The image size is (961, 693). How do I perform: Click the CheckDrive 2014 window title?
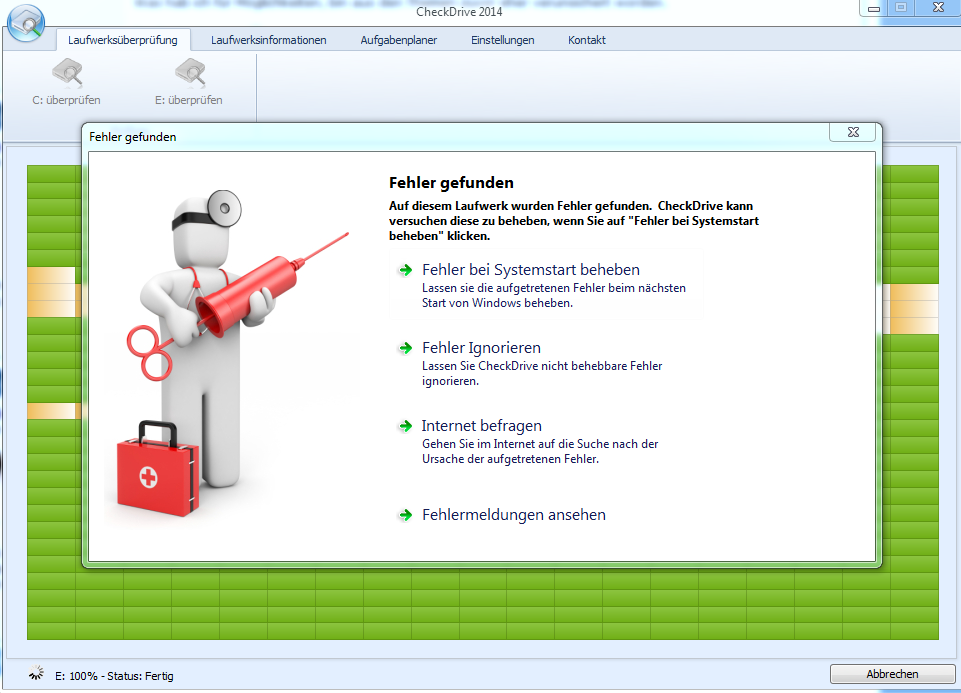click(x=459, y=12)
